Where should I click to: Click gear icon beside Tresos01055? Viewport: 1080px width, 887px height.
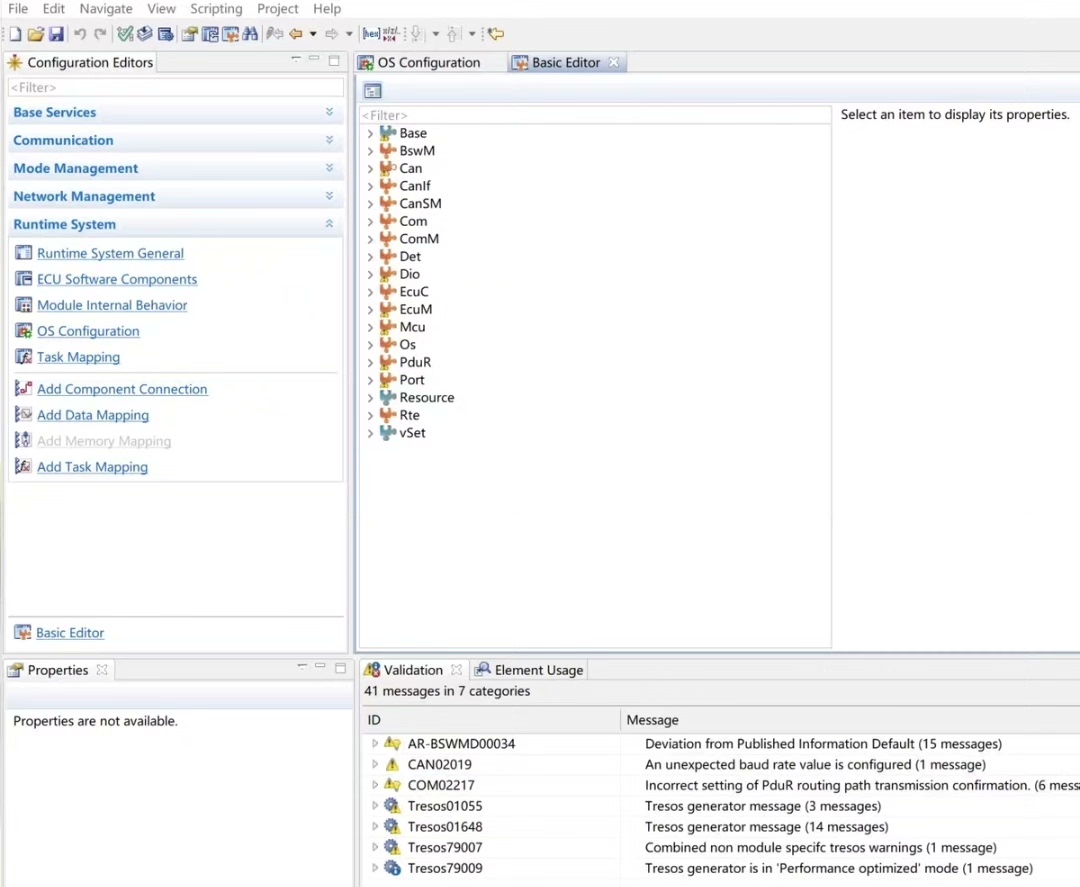pyautogui.click(x=392, y=806)
